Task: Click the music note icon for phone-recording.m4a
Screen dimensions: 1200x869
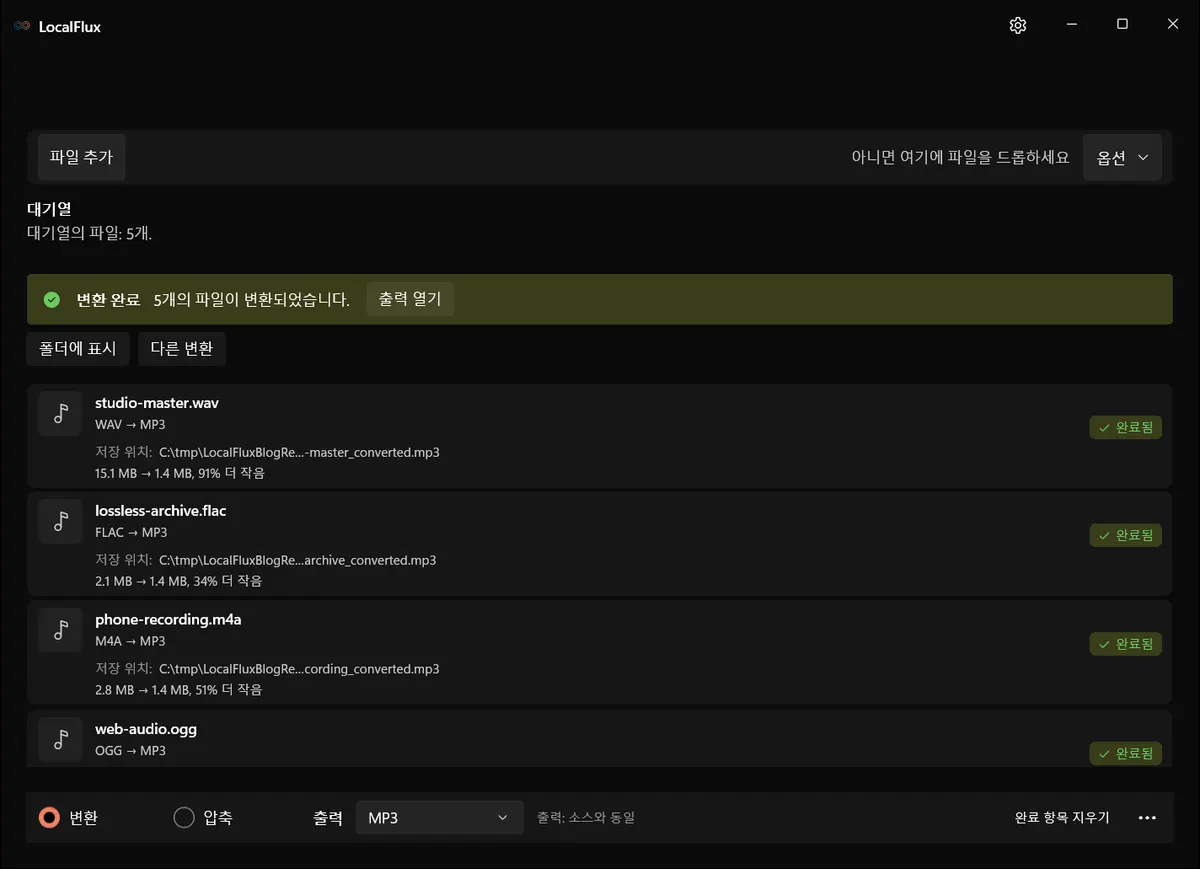Action: [60, 630]
